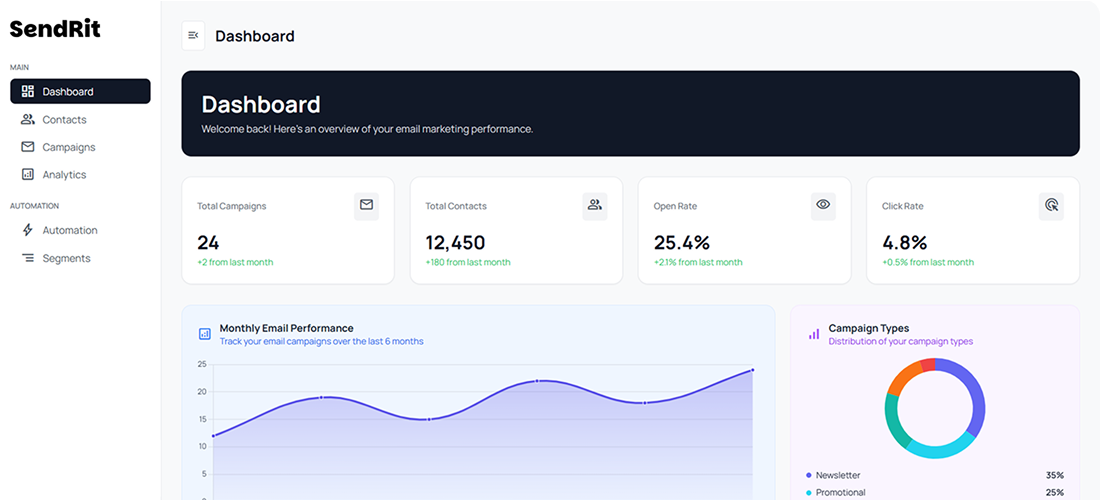The image size is (1100, 500).
Task: Click the first data point on the line chart
Action: click(213, 435)
